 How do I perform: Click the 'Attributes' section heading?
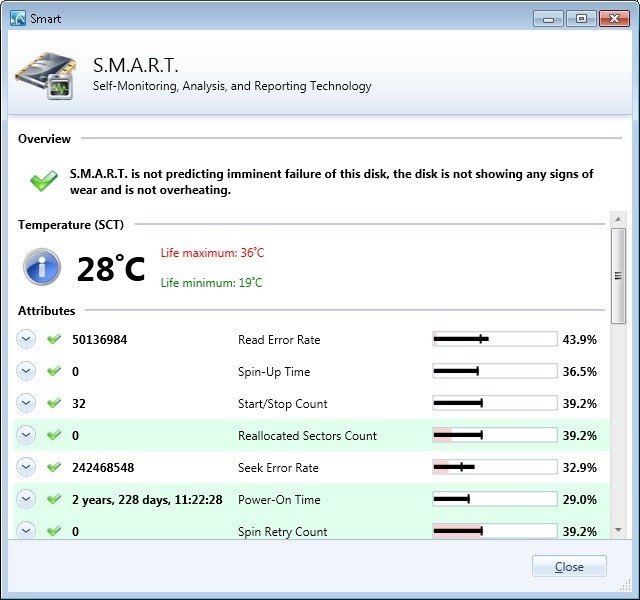(x=47, y=311)
